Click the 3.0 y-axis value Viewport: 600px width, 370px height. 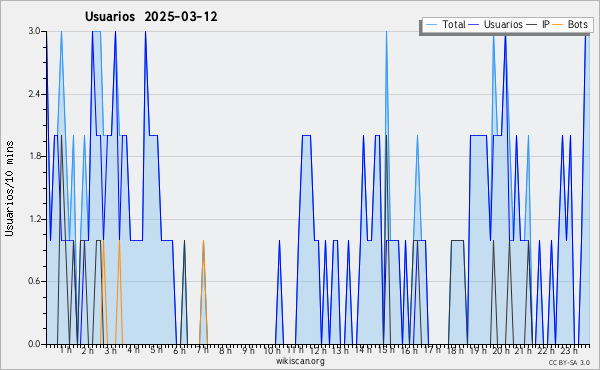[34, 31]
